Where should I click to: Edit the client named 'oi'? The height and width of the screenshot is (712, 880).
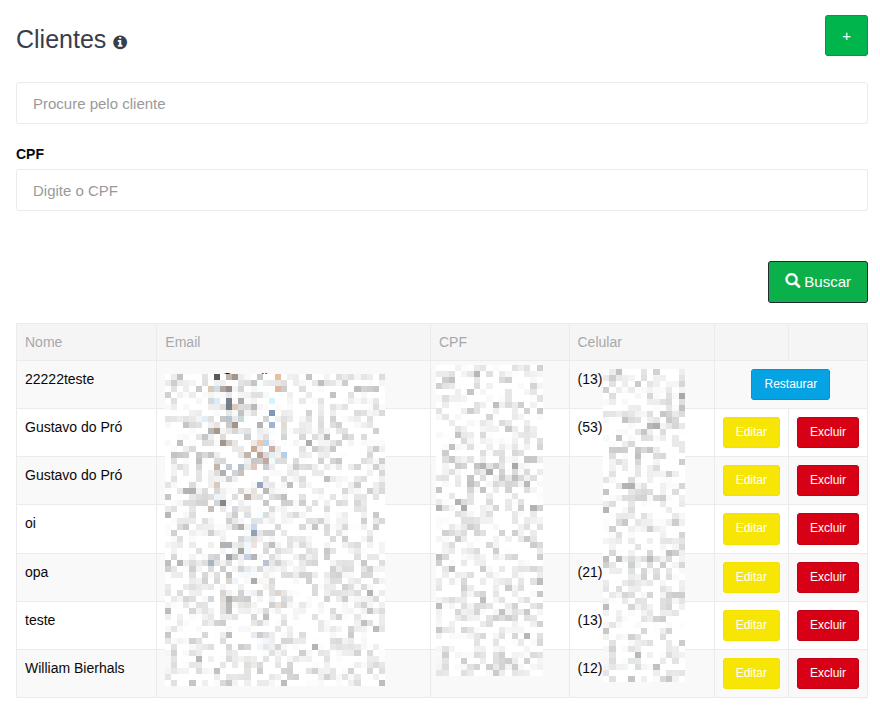751,529
